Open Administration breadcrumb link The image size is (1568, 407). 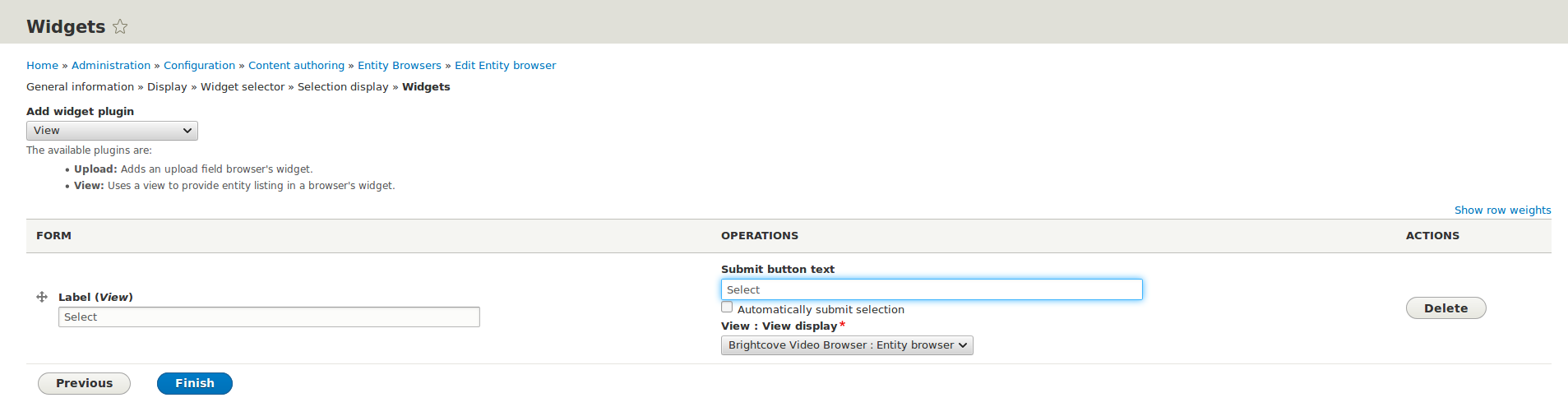click(111, 66)
